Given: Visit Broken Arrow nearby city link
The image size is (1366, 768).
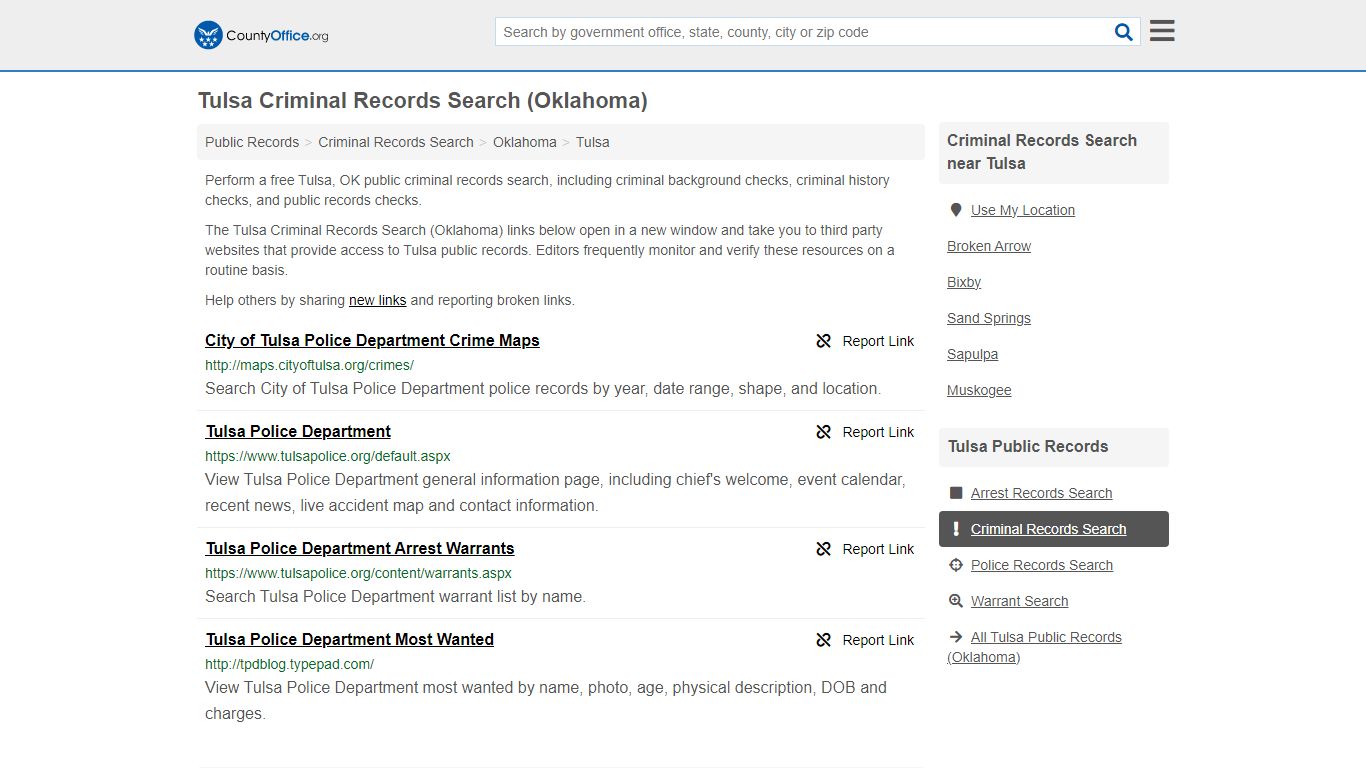Looking at the screenshot, I should [x=989, y=246].
